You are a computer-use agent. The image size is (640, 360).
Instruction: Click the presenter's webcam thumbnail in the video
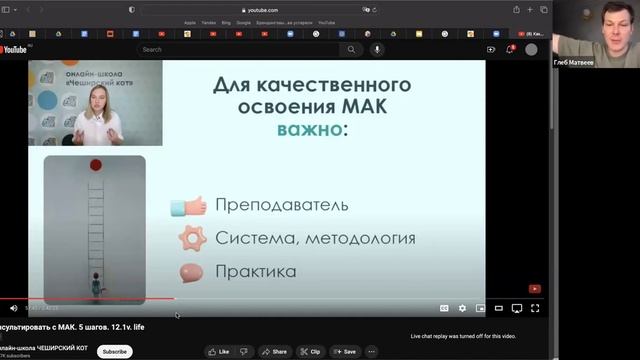tap(95, 103)
